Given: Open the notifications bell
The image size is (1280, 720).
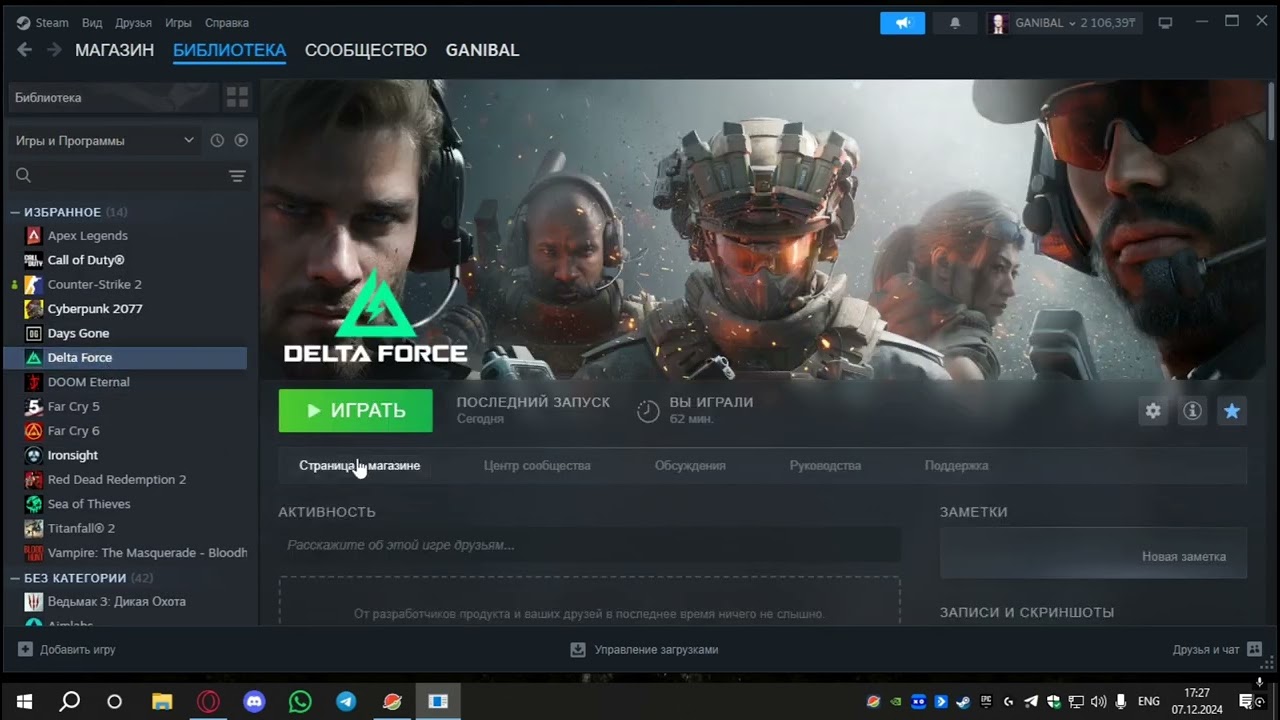Looking at the screenshot, I should pos(955,23).
